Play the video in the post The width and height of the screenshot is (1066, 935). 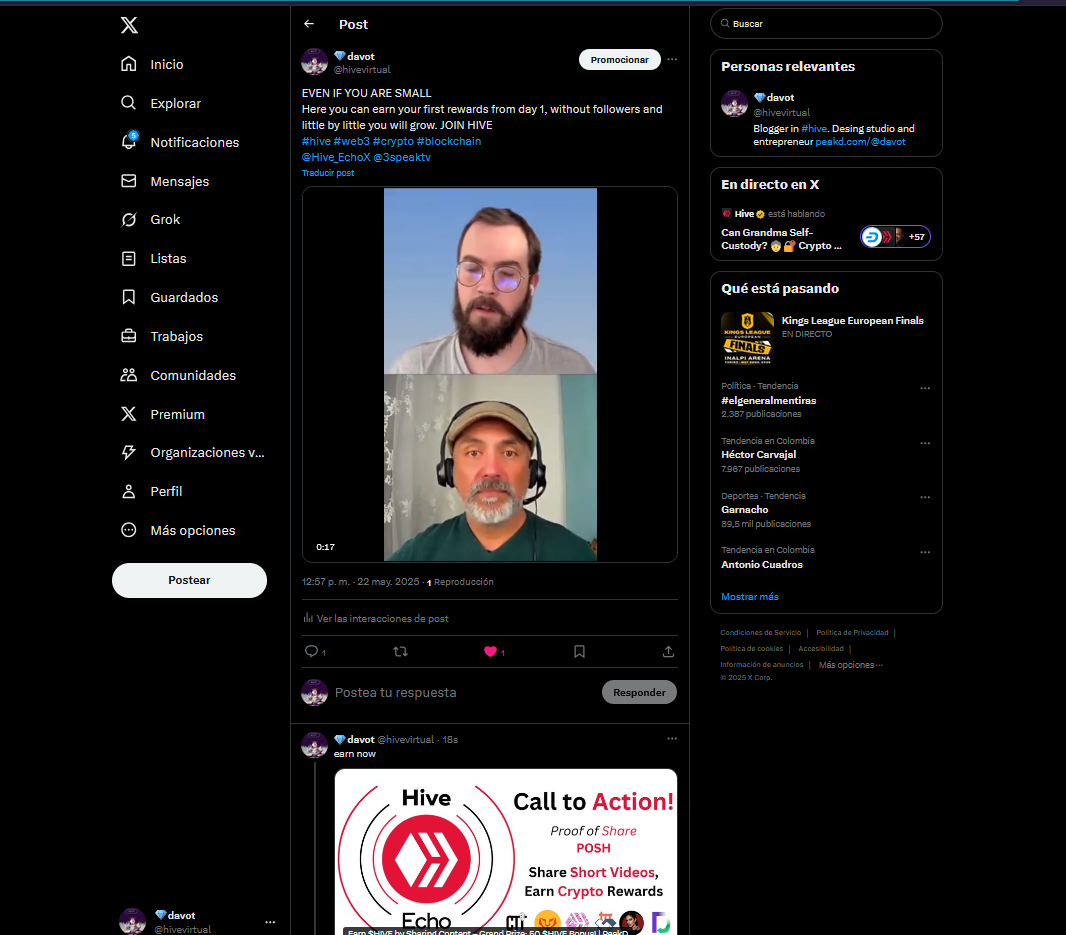[490, 375]
